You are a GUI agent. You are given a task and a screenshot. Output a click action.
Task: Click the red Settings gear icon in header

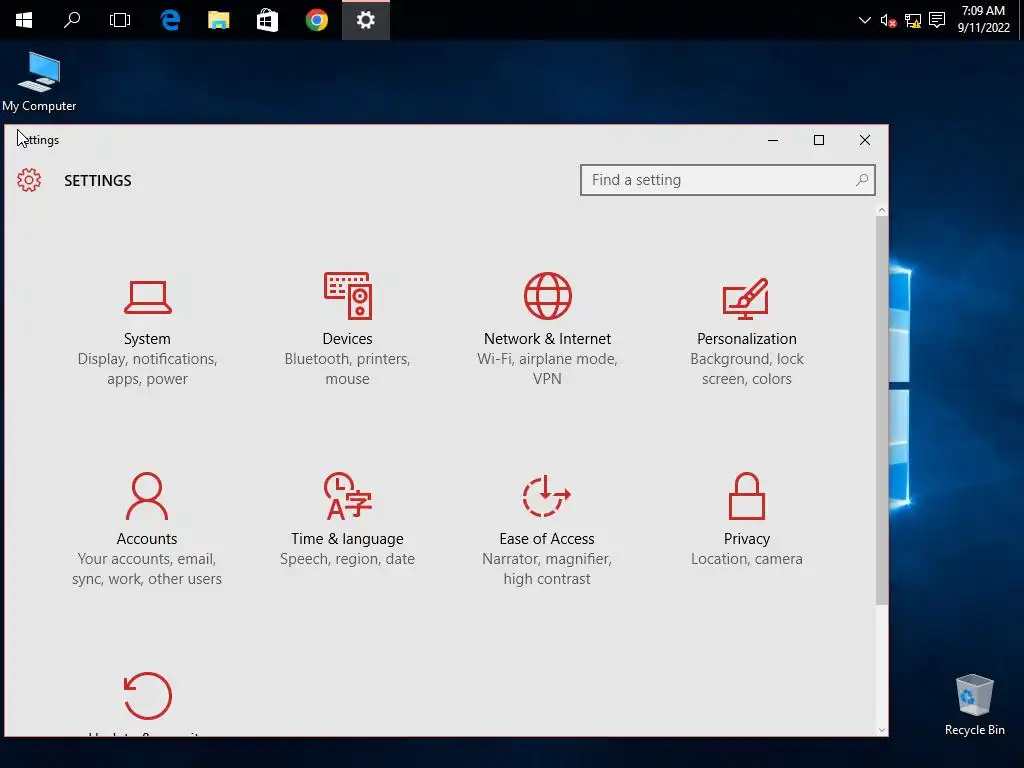29,180
